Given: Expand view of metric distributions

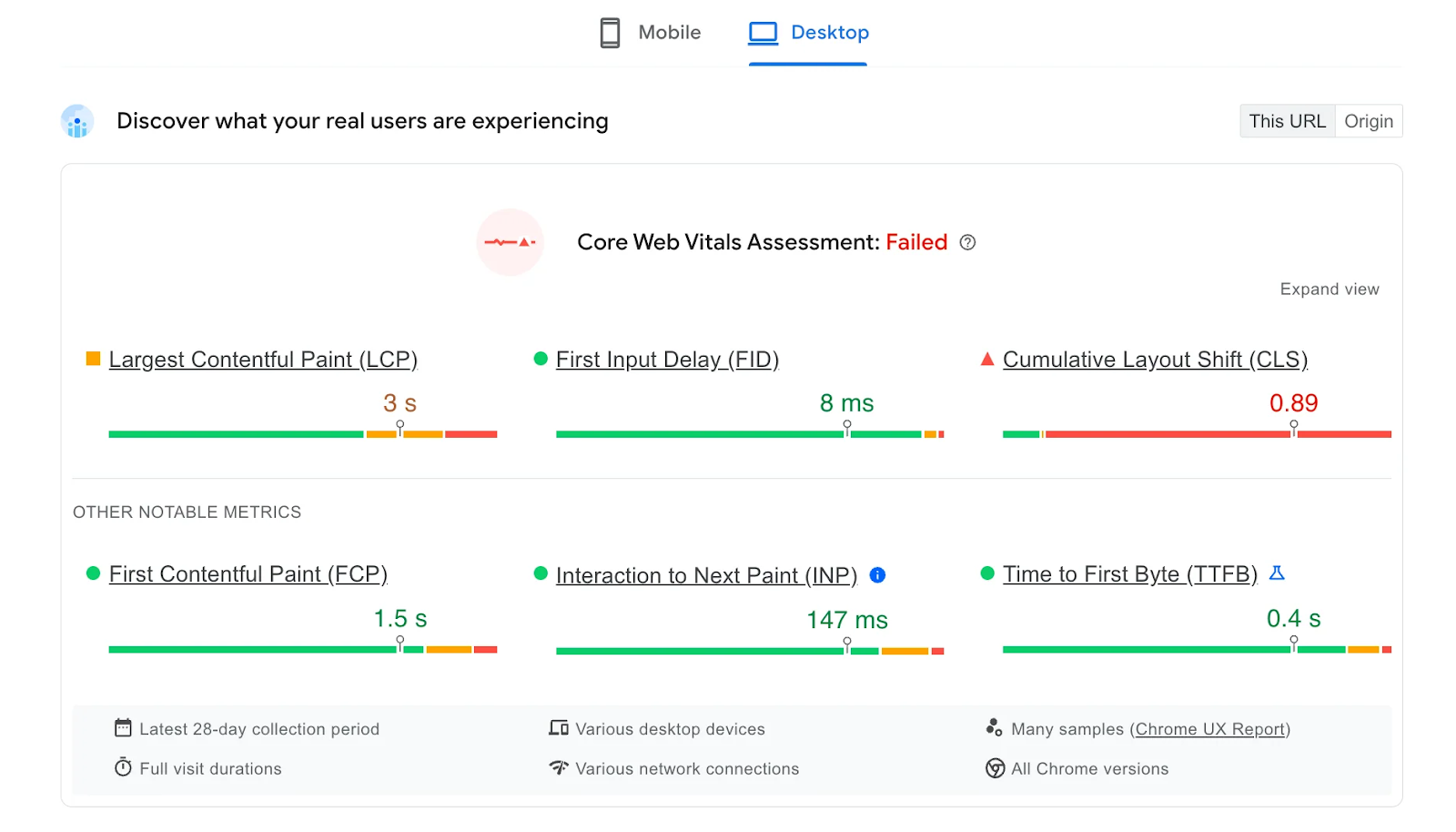Looking at the screenshot, I should [x=1329, y=289].
